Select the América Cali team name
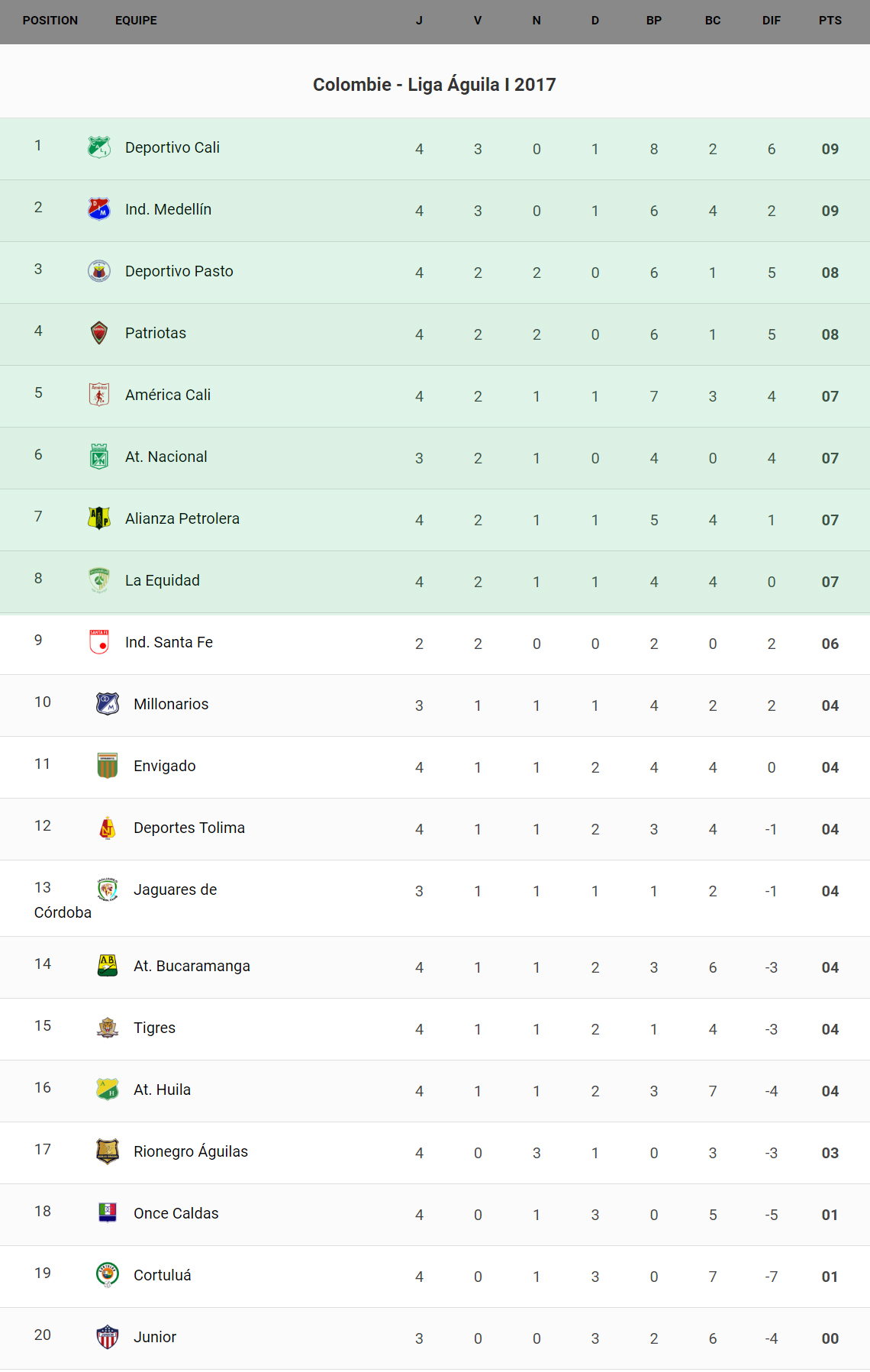The image size is (870, 1372). coord(167,395)
